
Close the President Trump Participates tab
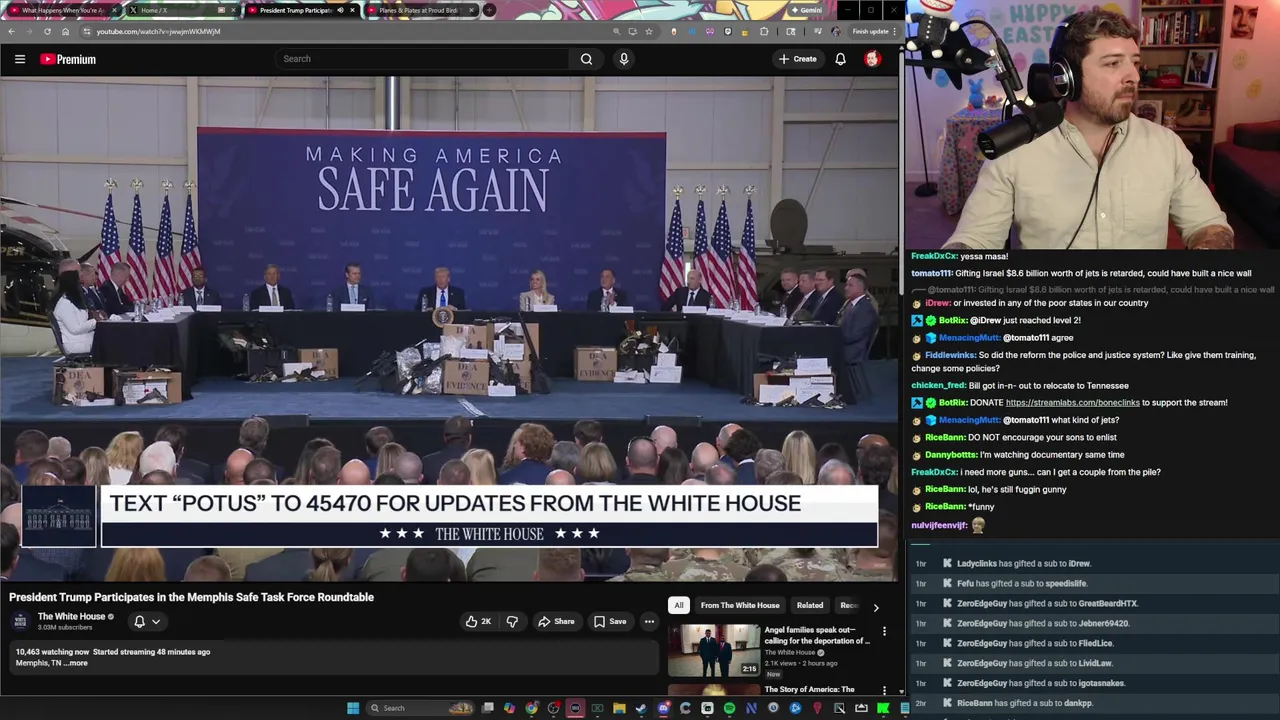pyautogui.click(x=352, y=10)
